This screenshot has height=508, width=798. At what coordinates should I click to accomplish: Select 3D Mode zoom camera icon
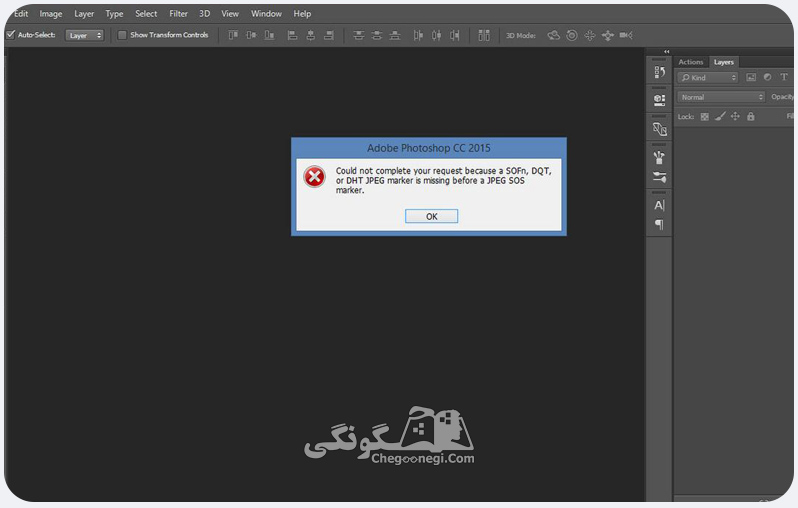point(626,35)
